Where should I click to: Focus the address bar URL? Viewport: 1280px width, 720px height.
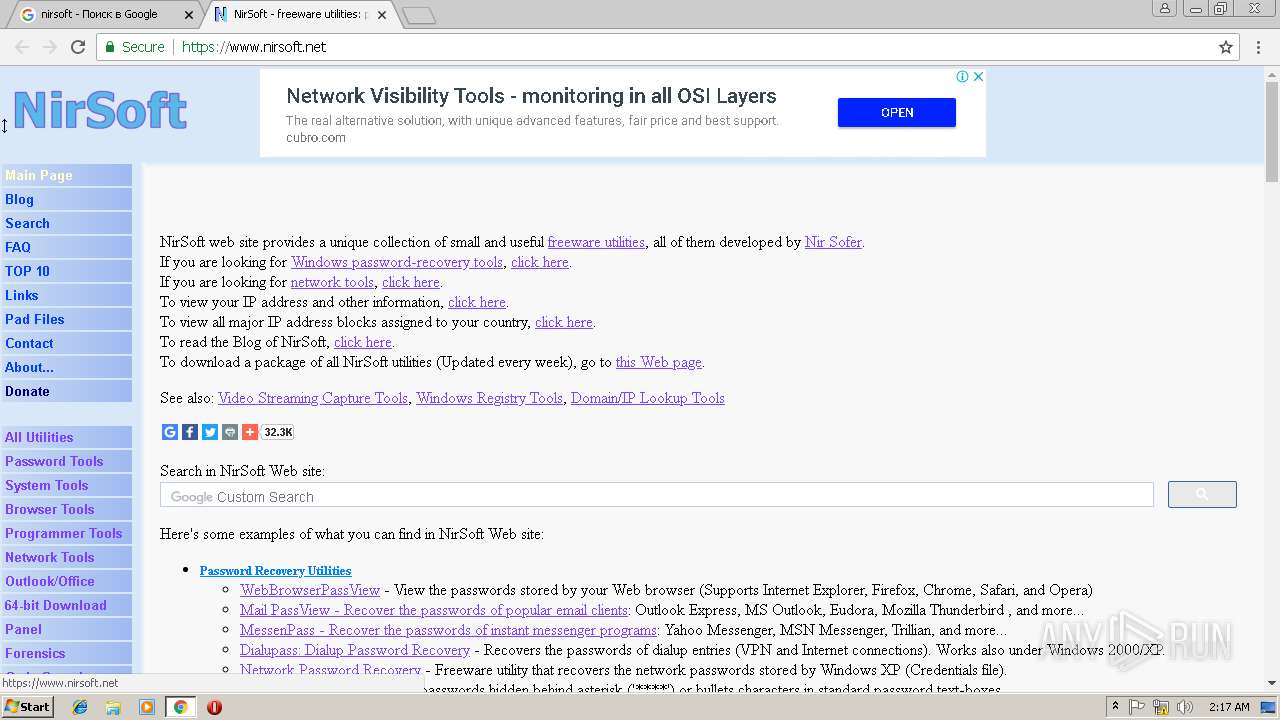pos(254,47)
